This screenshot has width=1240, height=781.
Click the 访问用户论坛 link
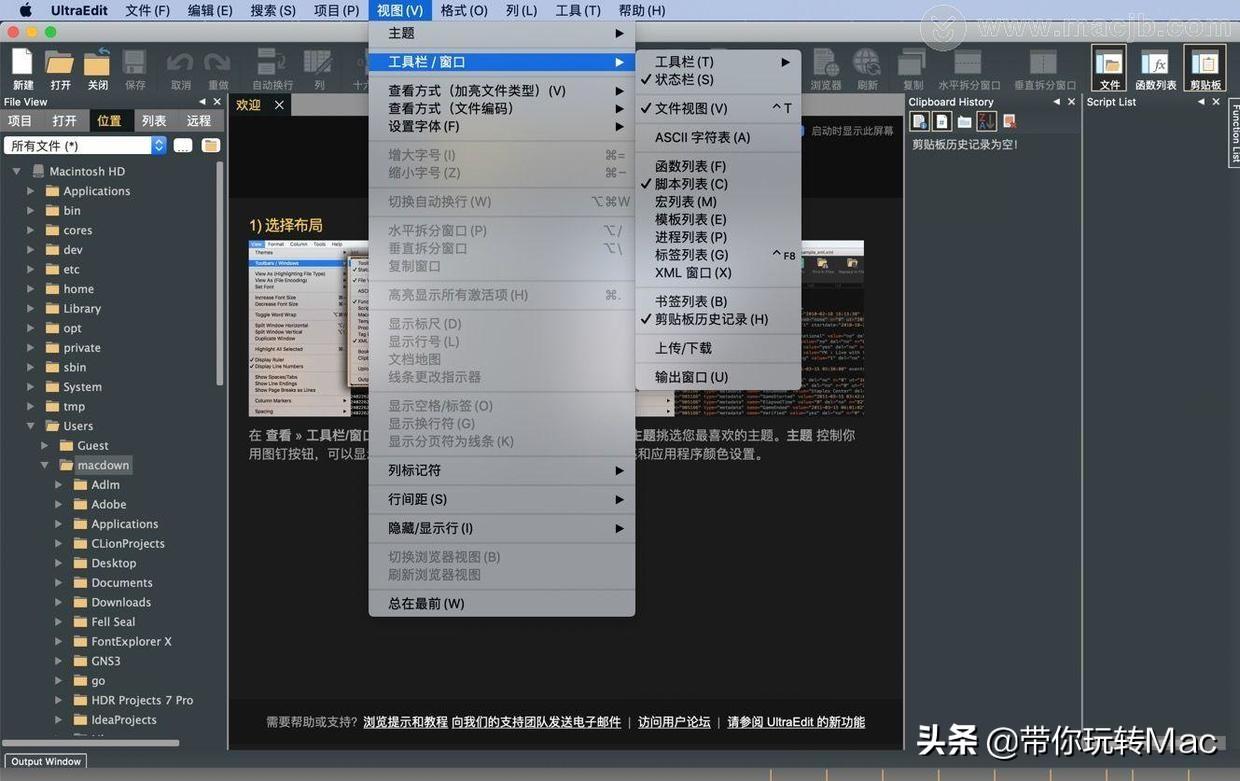pyautogui.click(x=674, y=722)
